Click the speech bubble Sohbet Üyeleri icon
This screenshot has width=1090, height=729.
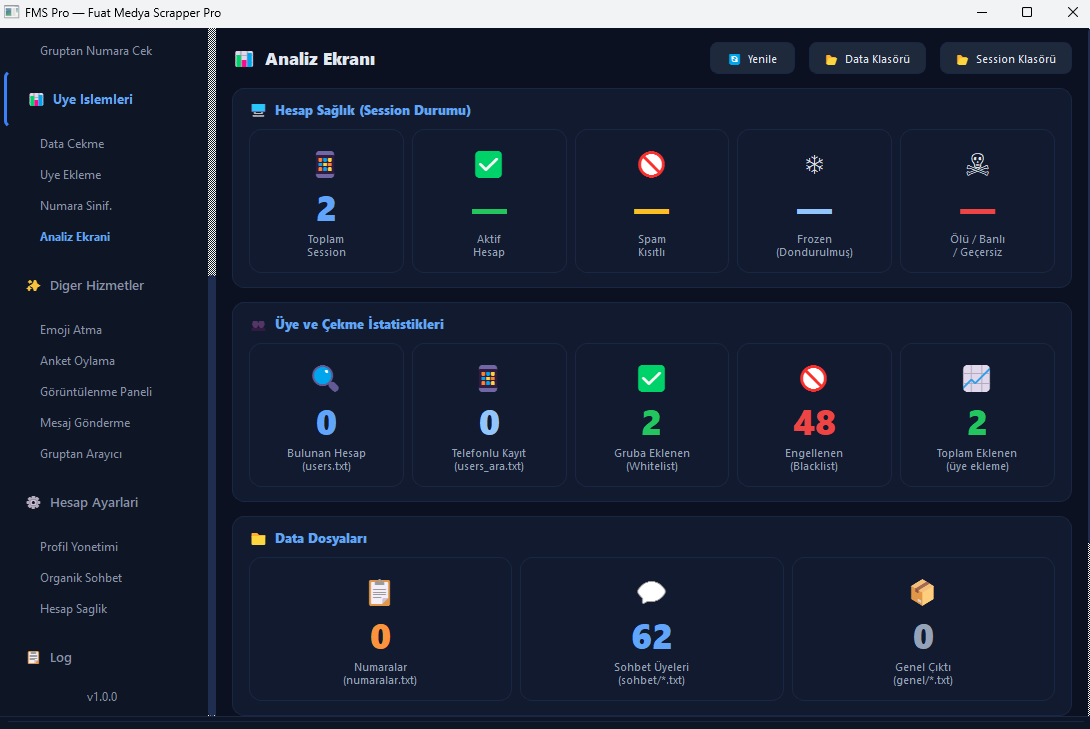(x=651, y=593)
